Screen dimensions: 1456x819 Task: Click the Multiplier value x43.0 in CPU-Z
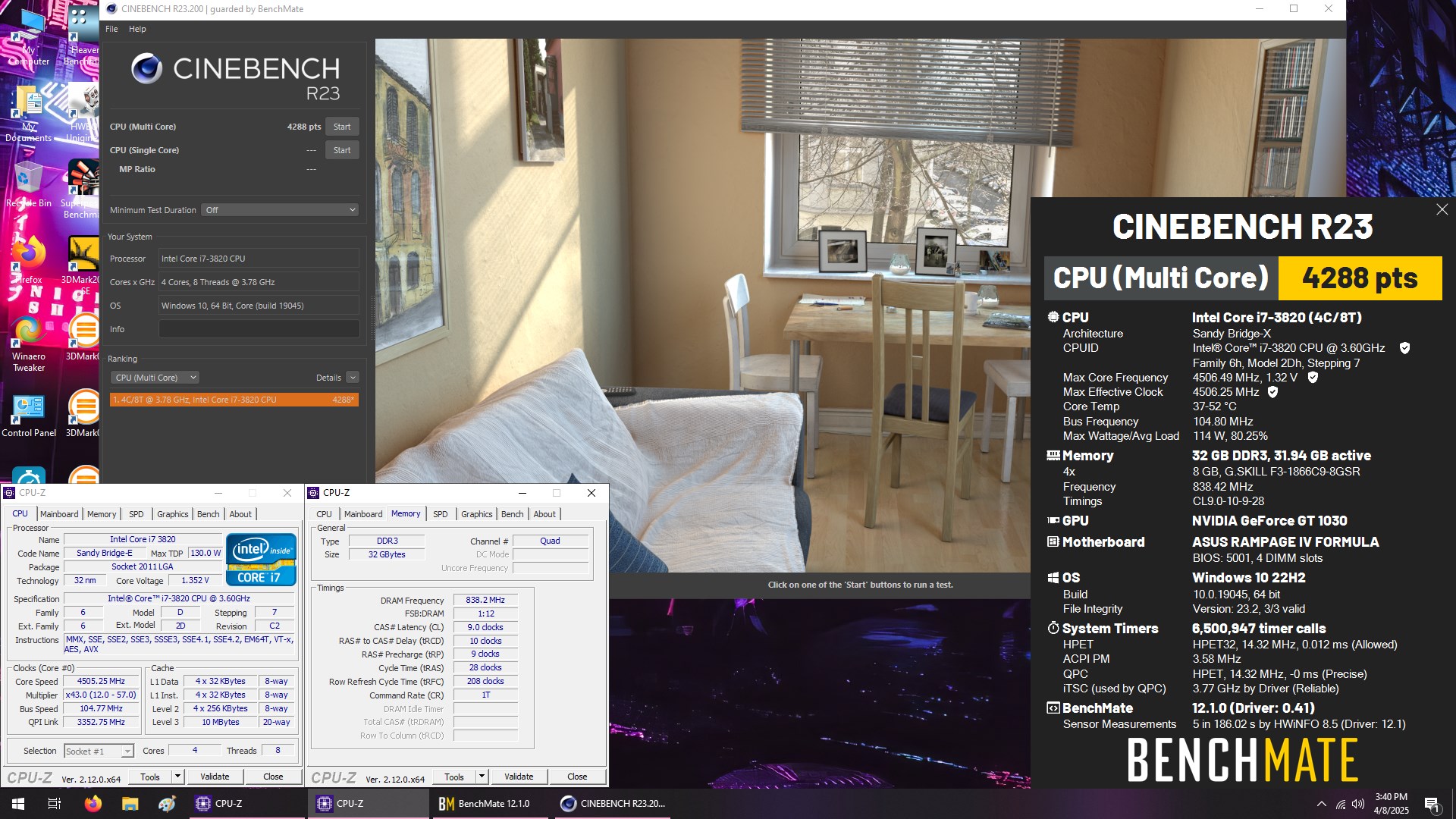[101, 695]
